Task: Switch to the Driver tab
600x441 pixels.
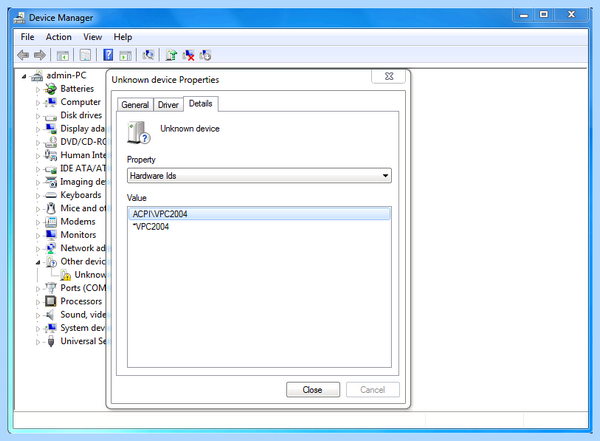Action: [168, 105]
